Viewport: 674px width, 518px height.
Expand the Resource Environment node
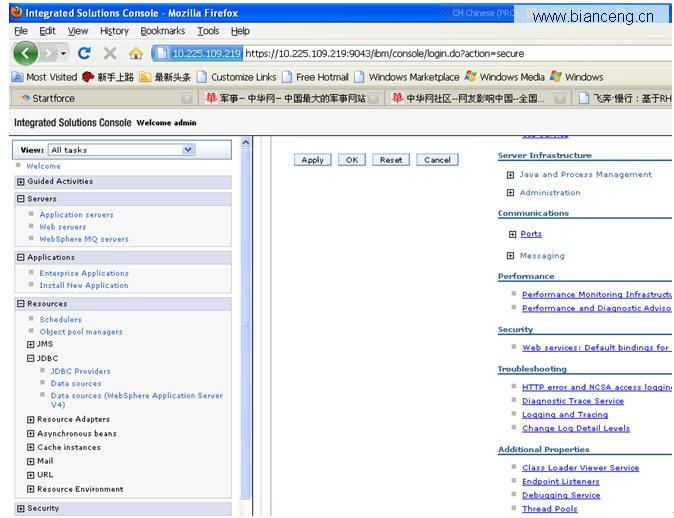coord(31,489)
